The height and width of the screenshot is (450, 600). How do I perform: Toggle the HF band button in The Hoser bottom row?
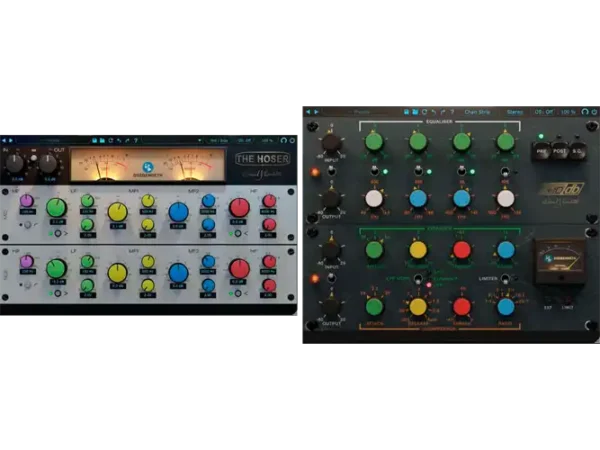pos(238,293)
